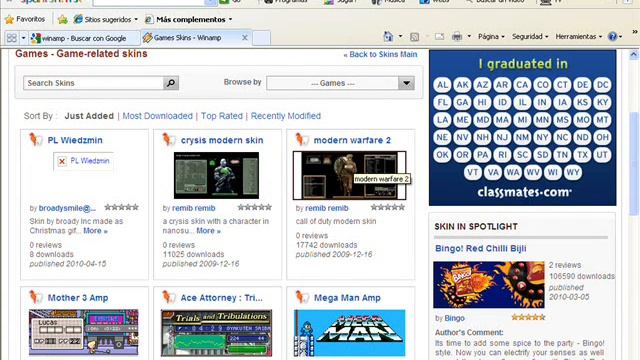
Task: Click the add to favorites bar star icon
Action: click(x=62, y=19)
